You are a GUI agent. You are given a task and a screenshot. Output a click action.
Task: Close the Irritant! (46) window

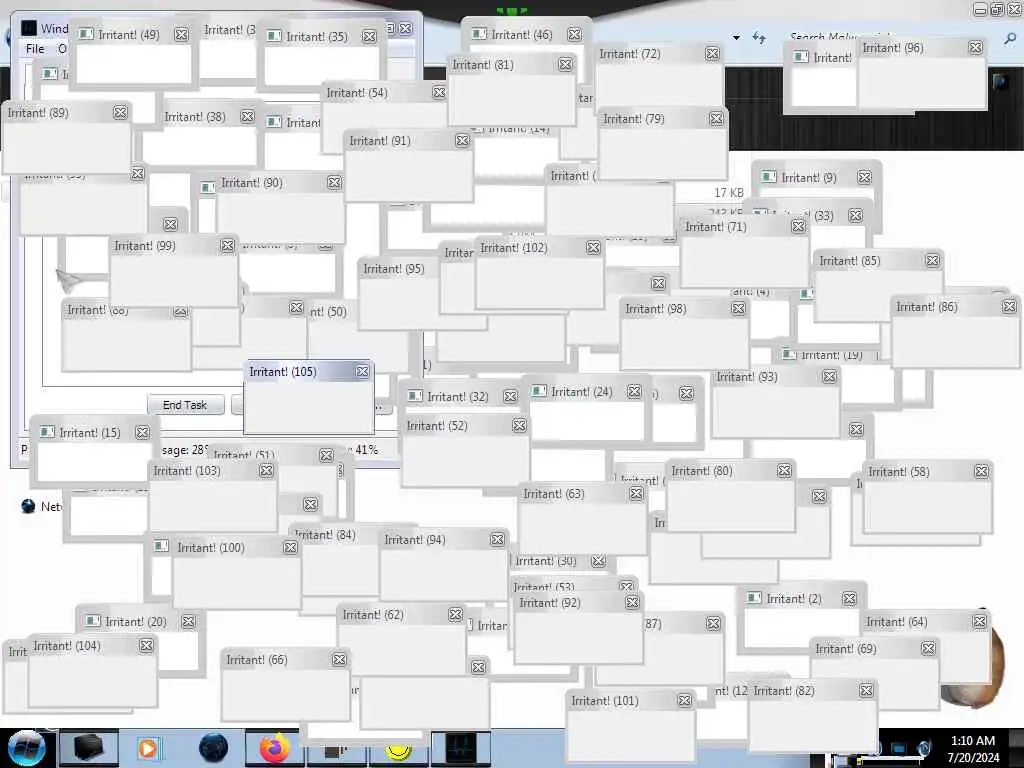pyautogui.click(x=574, y=34)
